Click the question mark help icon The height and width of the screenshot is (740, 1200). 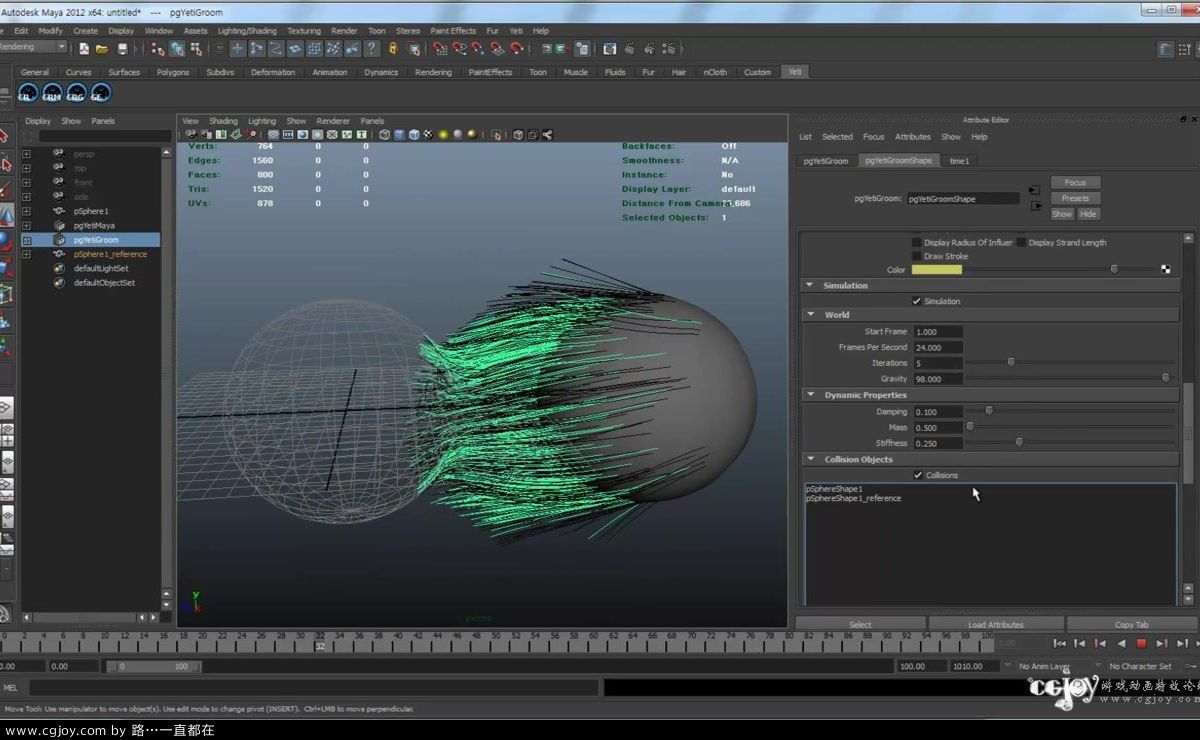click(x=372, y=48)
